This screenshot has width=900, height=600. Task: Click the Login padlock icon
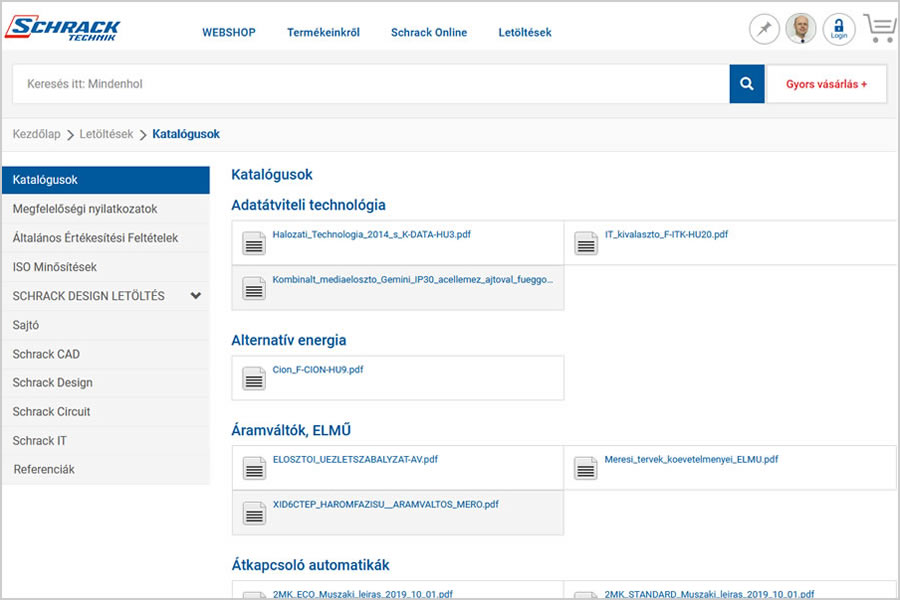(x=839, y=29)
